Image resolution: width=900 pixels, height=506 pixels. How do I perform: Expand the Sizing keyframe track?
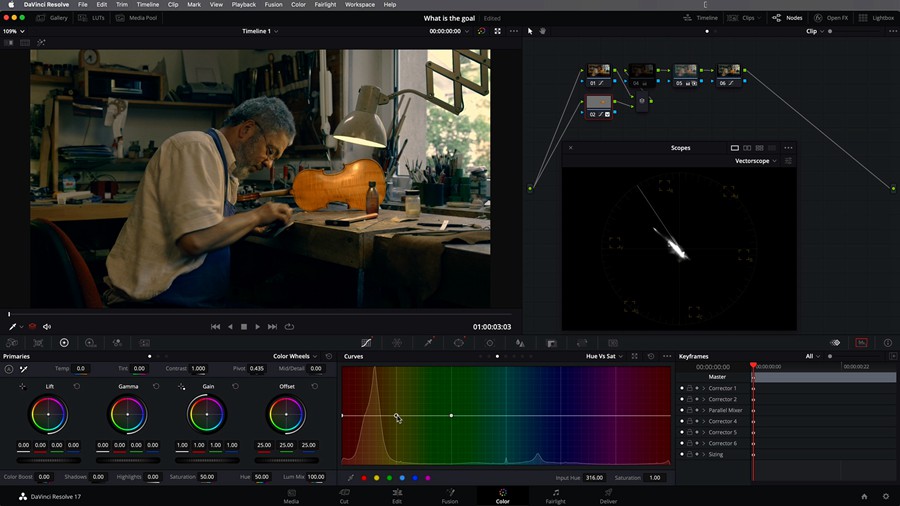pos(704,454)
